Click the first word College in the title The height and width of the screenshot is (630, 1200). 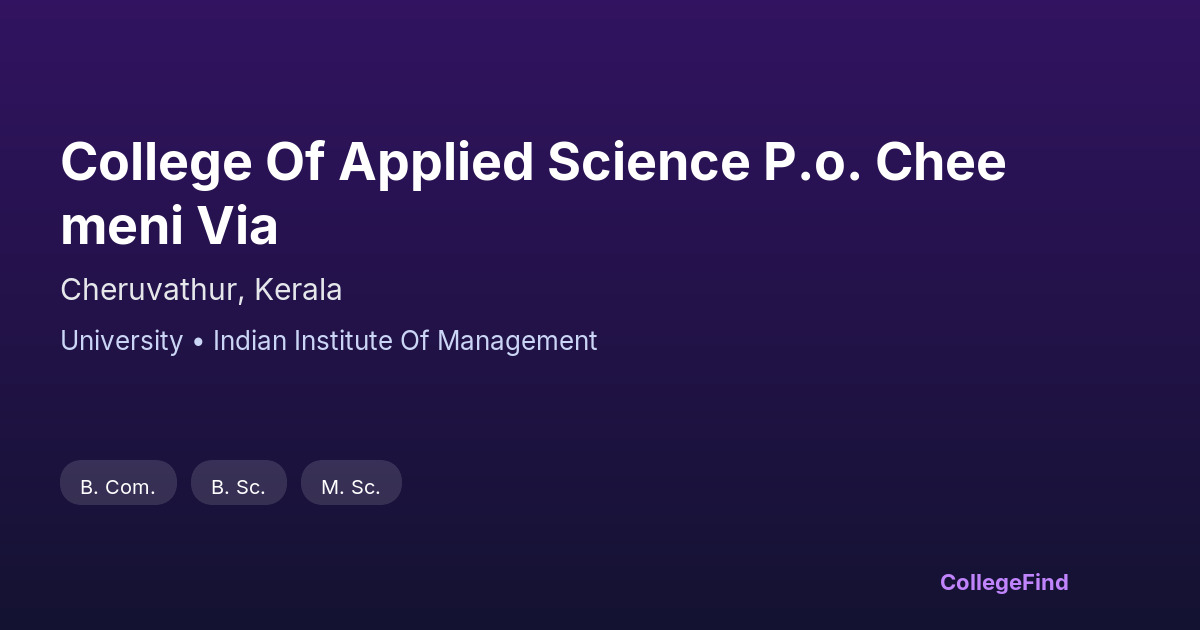158,162
